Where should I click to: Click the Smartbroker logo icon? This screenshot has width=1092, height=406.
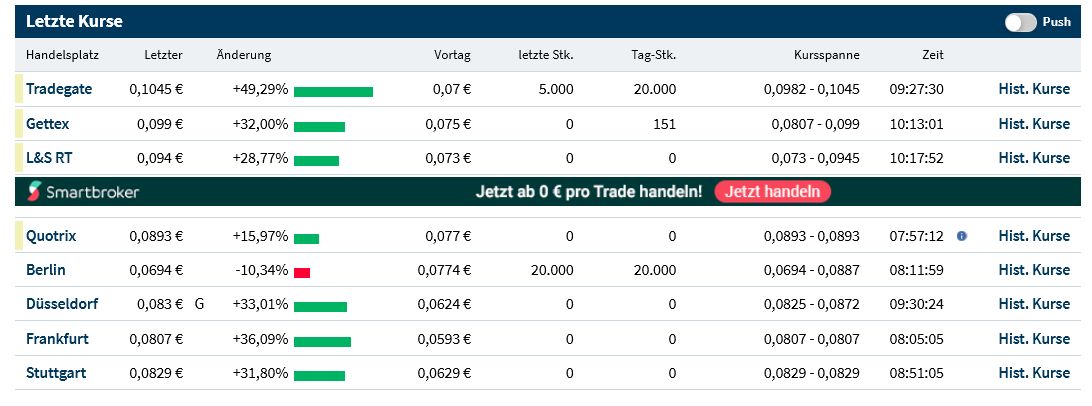pos(35,191)
